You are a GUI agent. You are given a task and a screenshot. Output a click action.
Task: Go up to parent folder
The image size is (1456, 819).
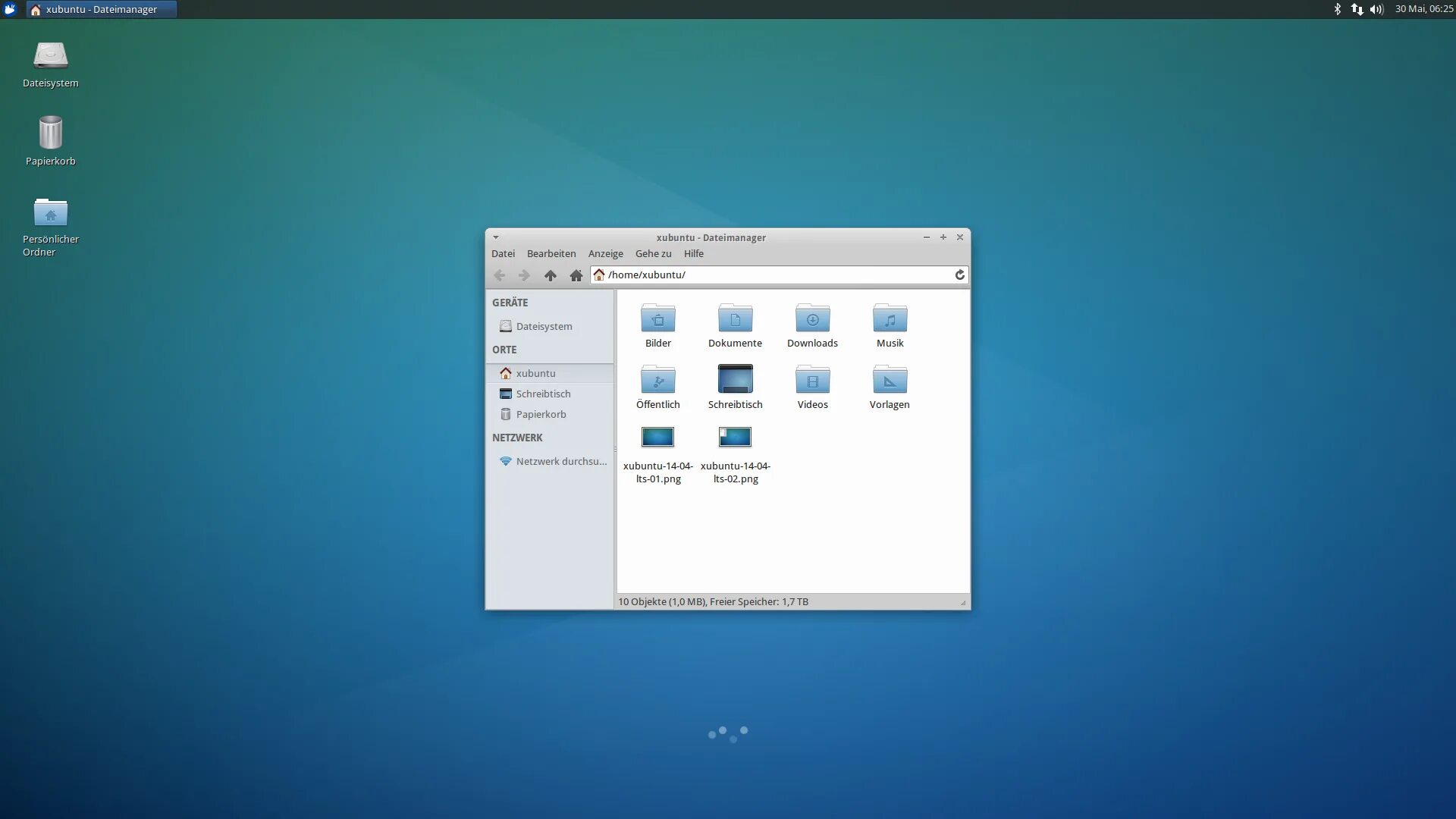point(551,275)
